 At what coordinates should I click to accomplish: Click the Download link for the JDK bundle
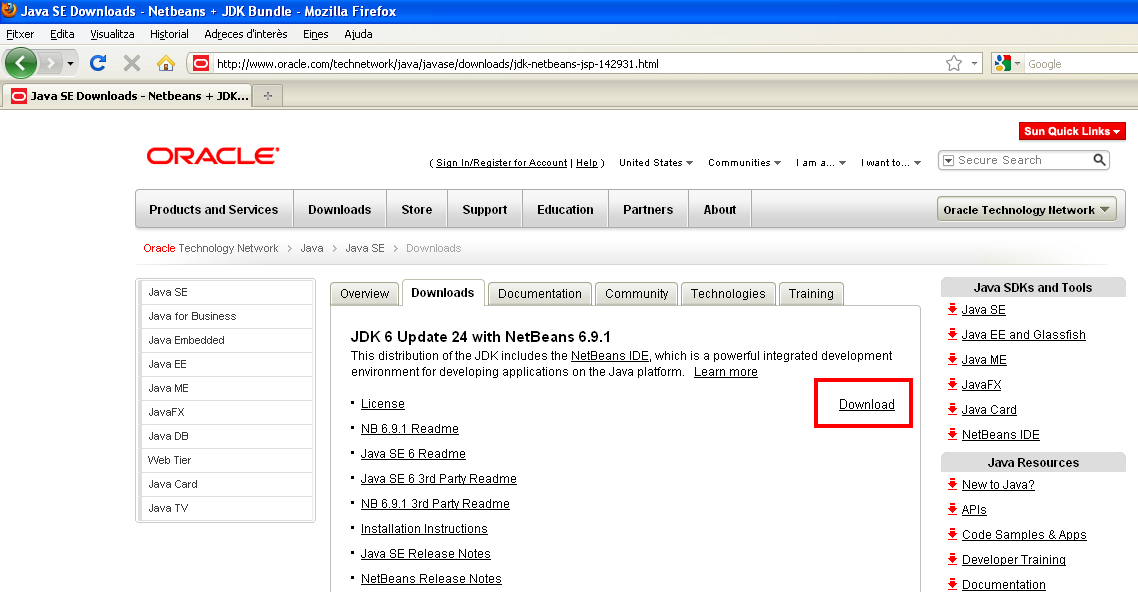click(x=867, y=405)
